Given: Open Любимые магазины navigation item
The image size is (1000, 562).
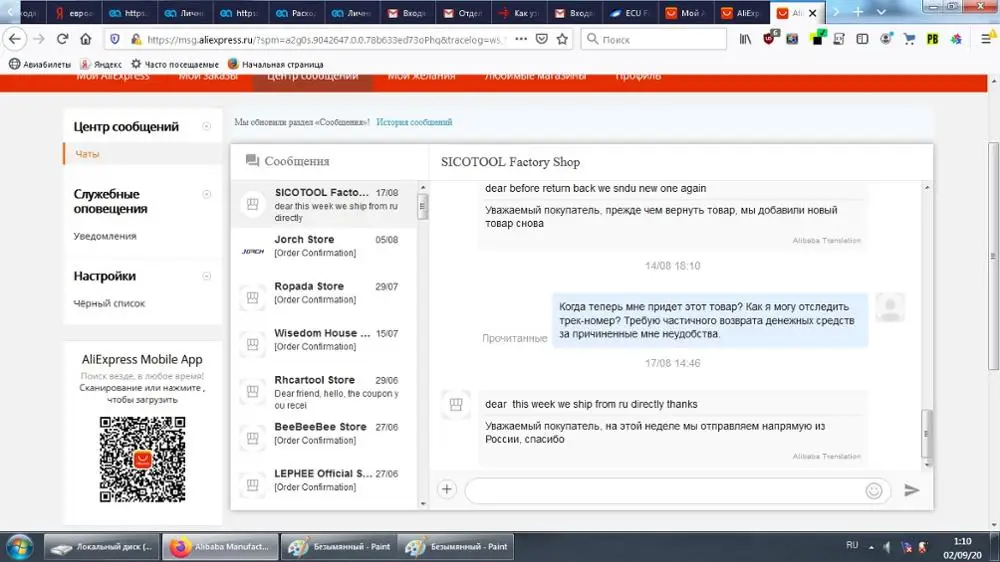Looking at the screenshot, I should tap(535, 77).
